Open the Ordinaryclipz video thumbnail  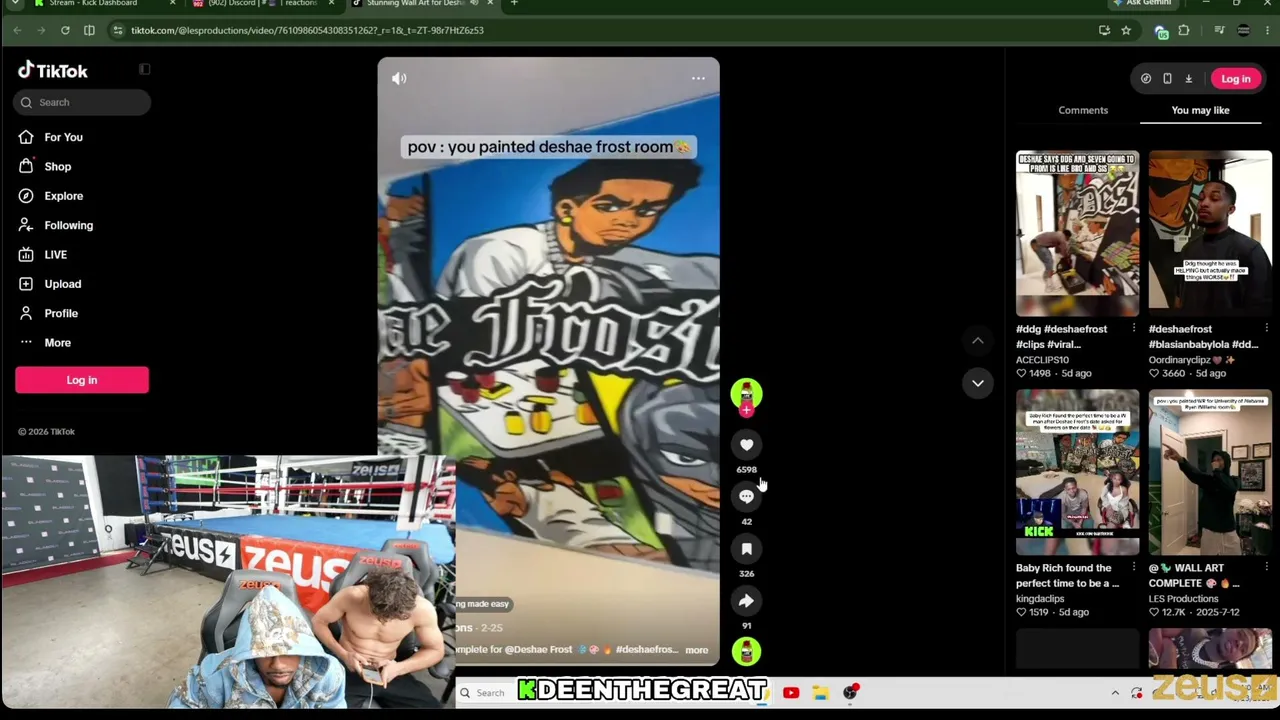tap(1210, 233)
